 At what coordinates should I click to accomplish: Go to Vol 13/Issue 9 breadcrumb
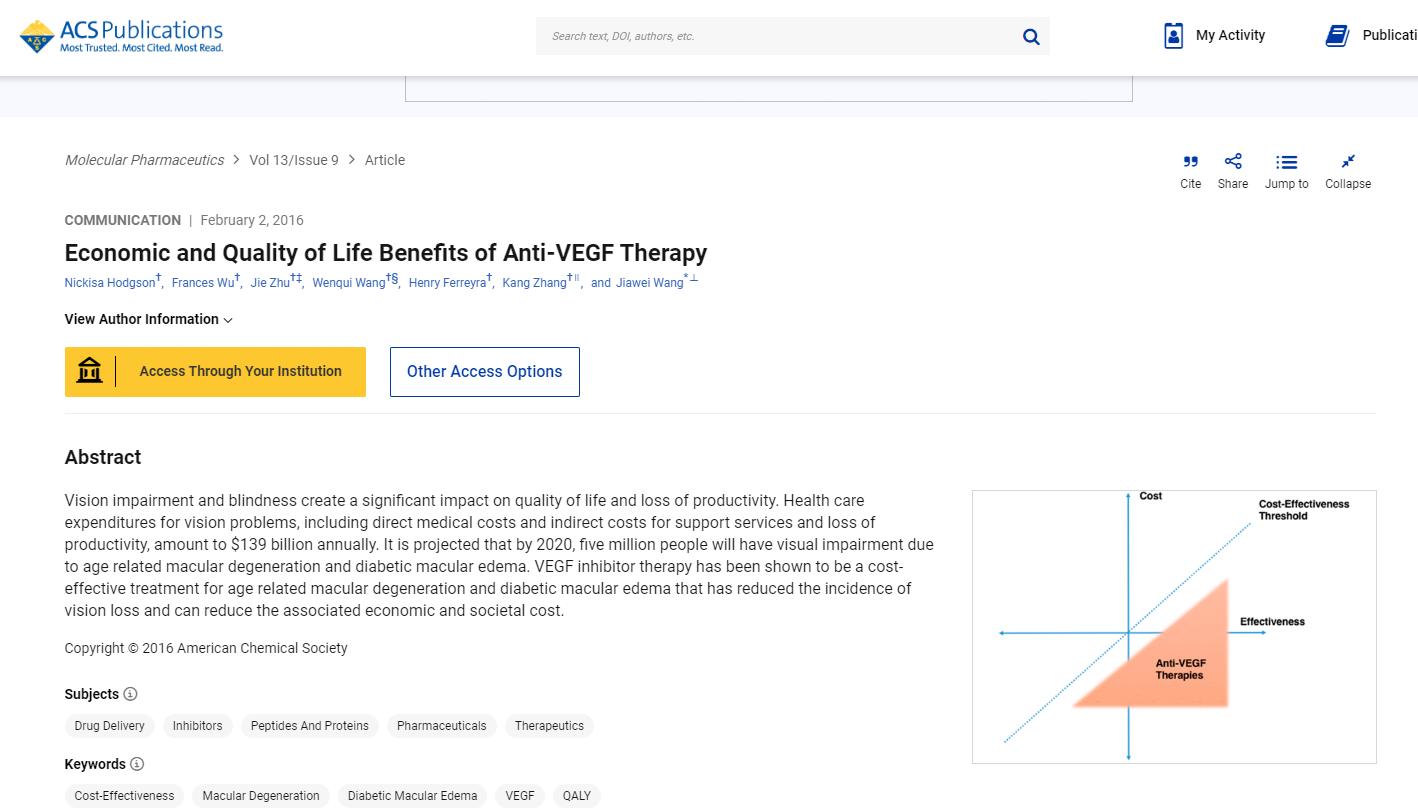294,160
